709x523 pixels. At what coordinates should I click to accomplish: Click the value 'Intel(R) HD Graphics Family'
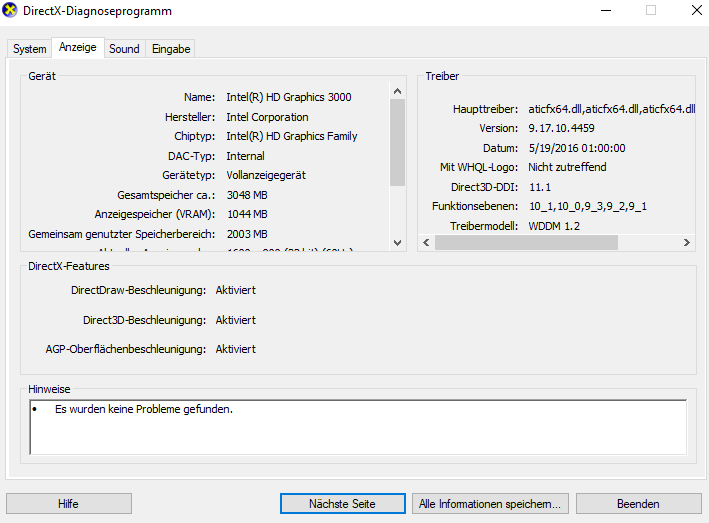pos(292,136)
